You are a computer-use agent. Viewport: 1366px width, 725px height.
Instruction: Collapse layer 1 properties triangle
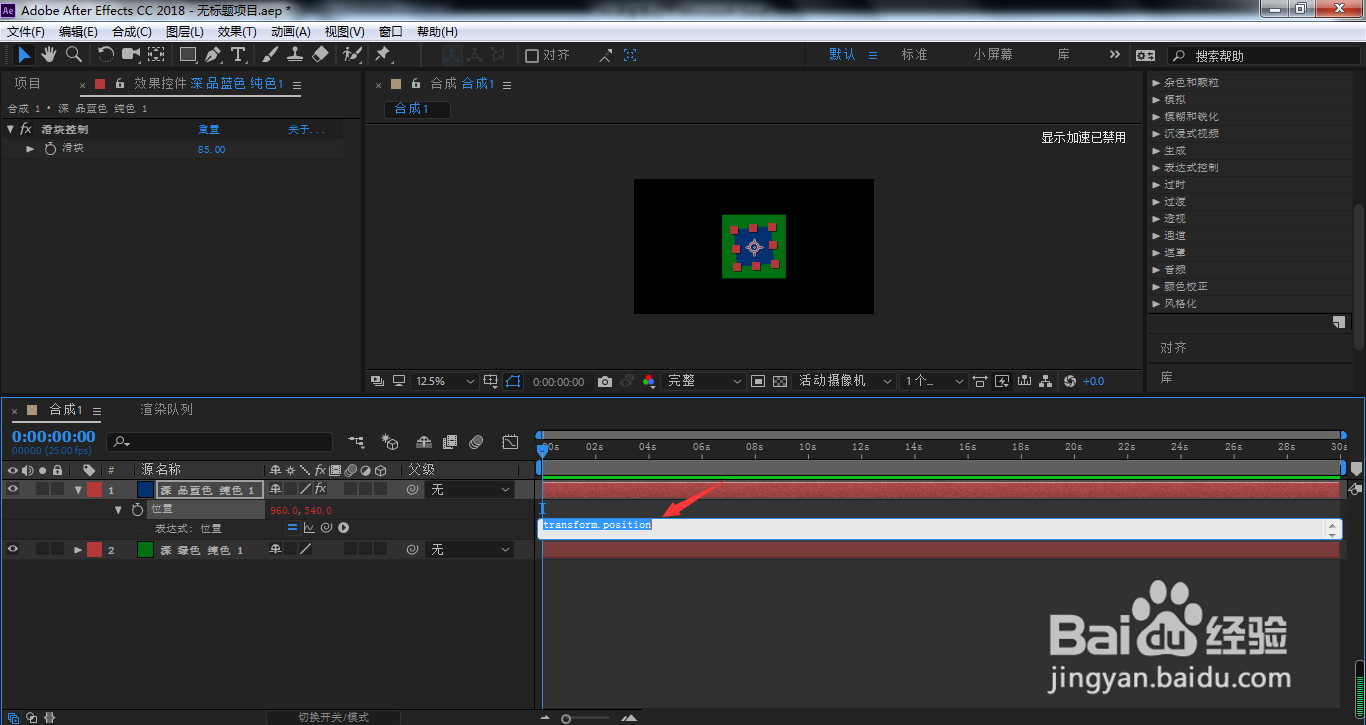[78, 490]
